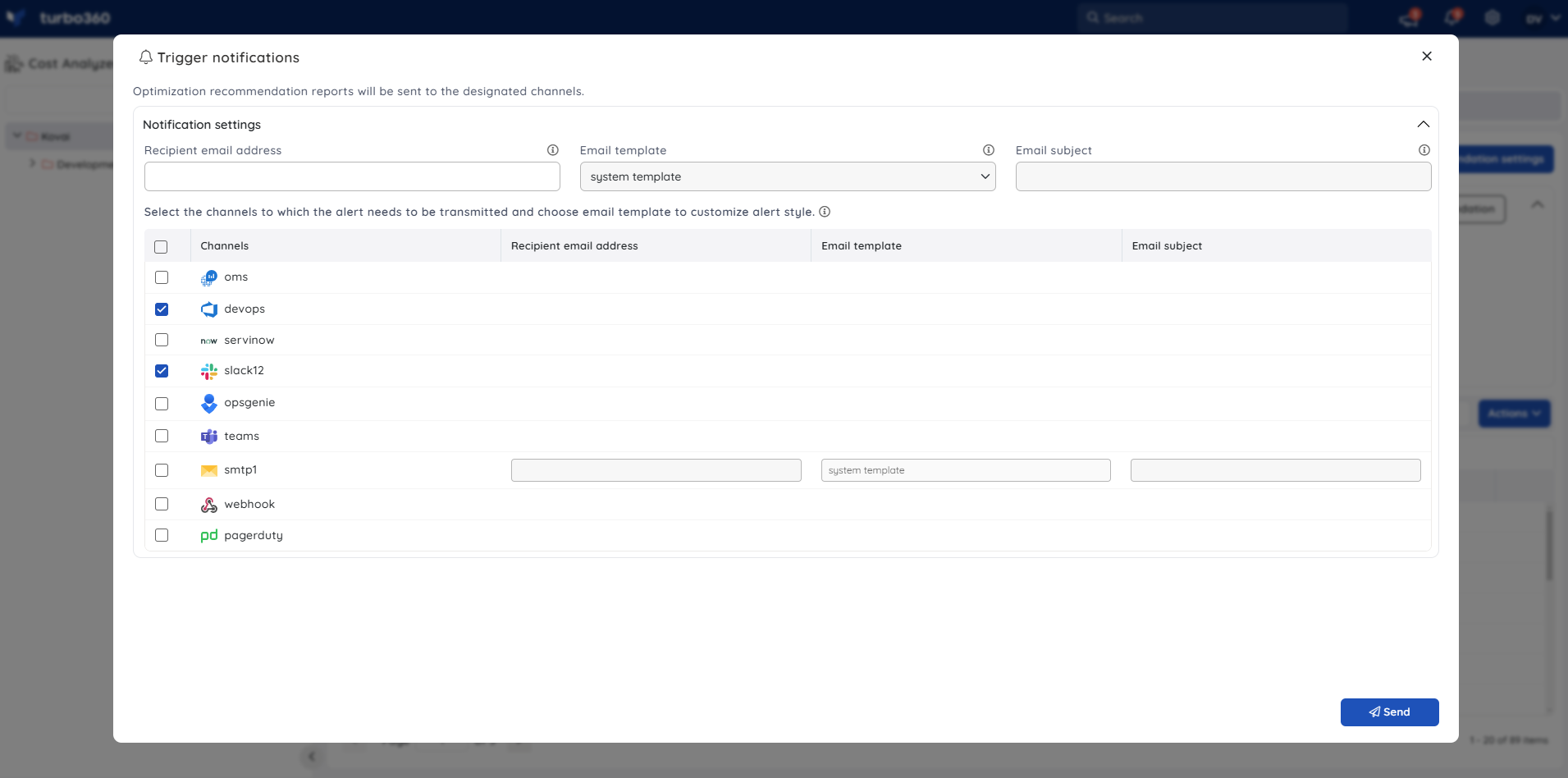This screenshot has height=778, width=1568.
Task: Open the notifications icon in top bar
Action: (1452, 17)
